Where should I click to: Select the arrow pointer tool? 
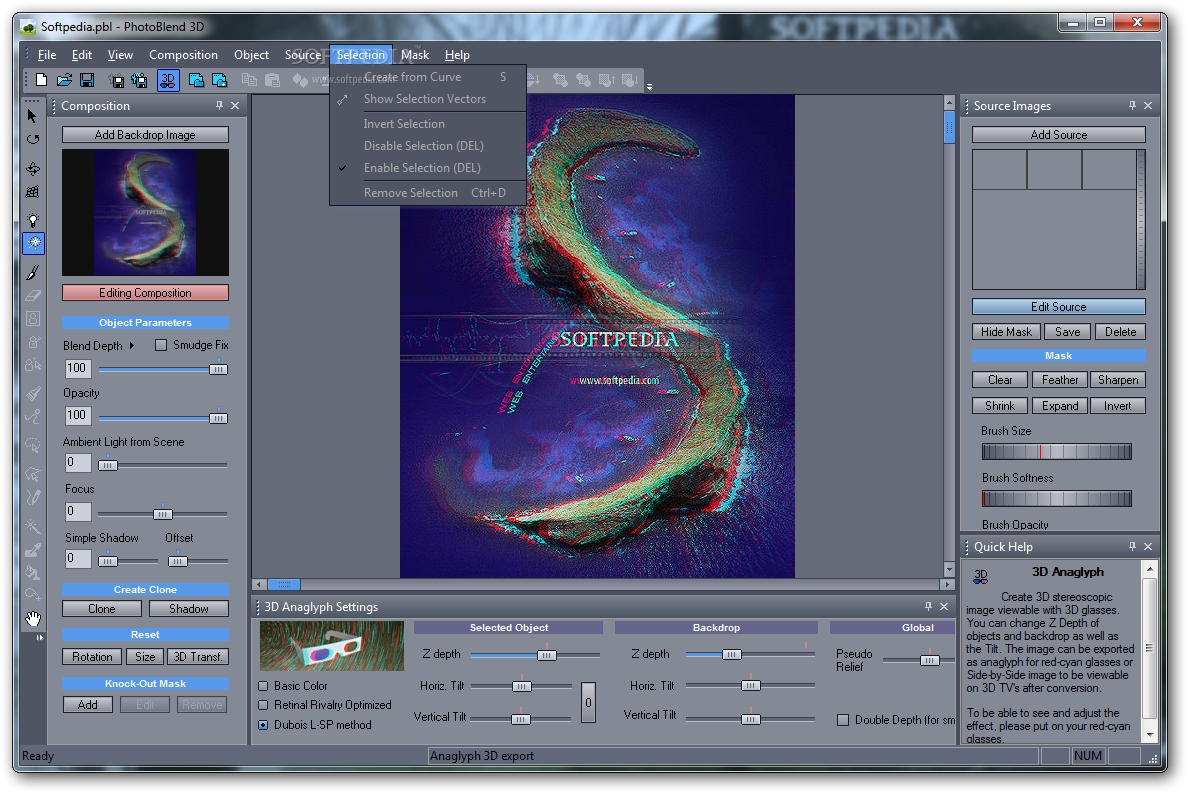click(32, 116)
